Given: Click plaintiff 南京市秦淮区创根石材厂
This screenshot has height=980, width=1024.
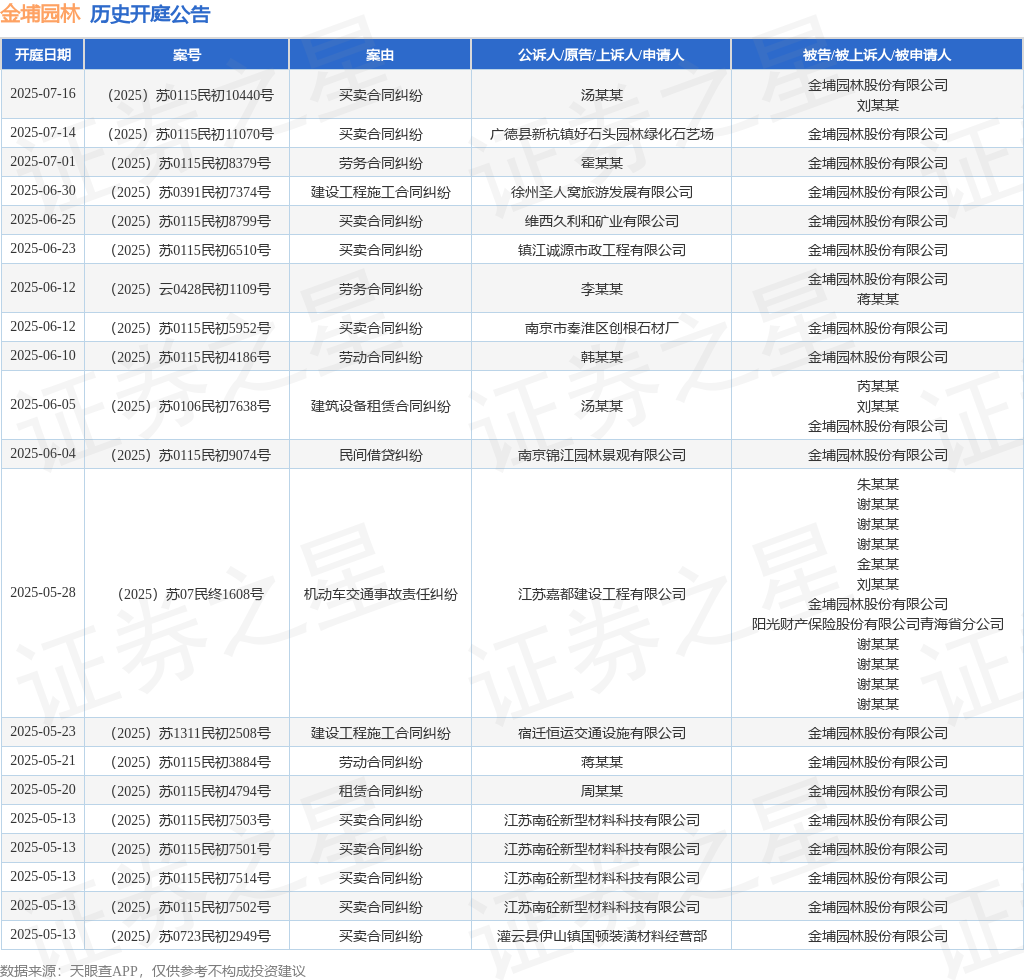Looking at the screenshot, I should (x=601, y=328).
